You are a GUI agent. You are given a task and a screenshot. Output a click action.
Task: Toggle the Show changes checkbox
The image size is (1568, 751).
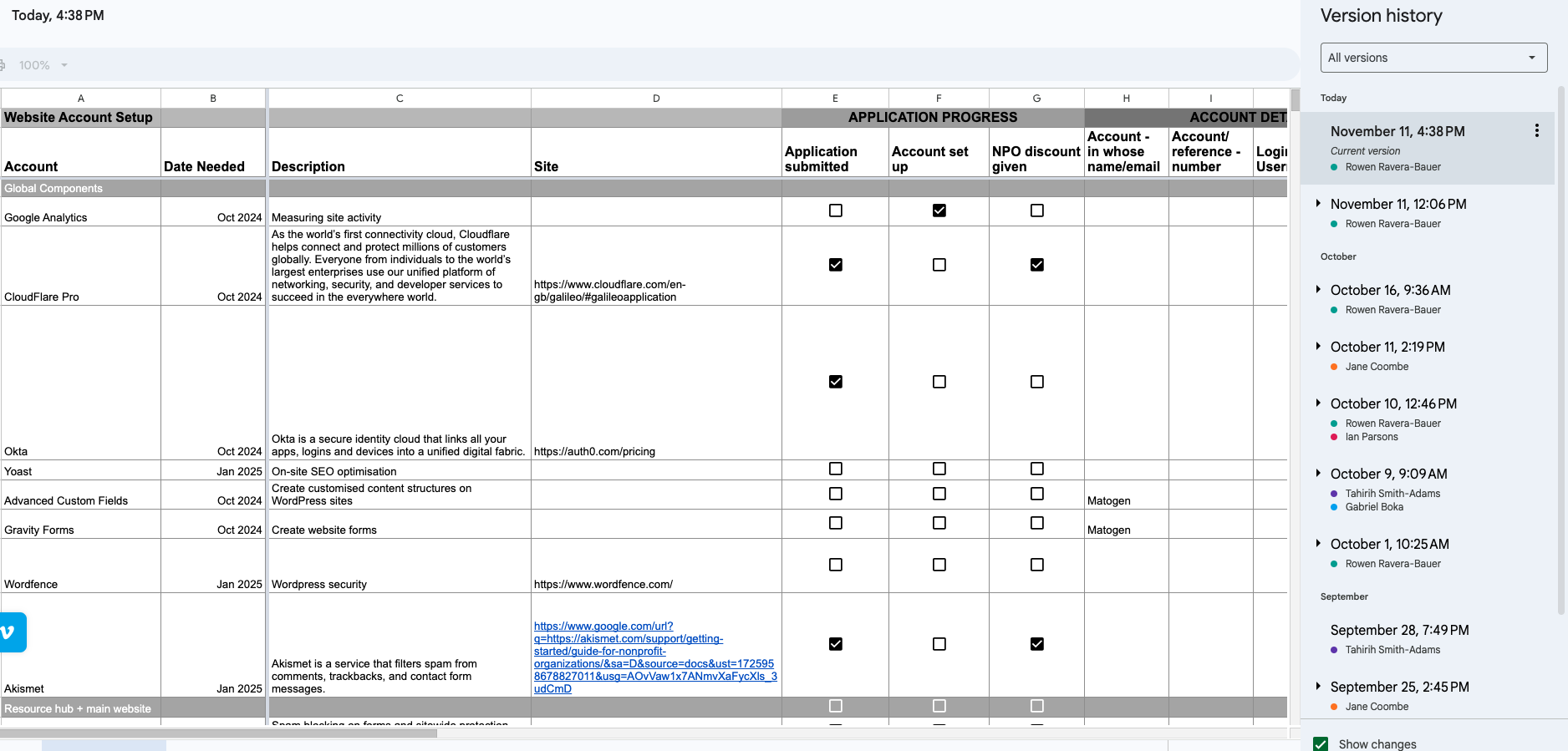(1321, 743)
